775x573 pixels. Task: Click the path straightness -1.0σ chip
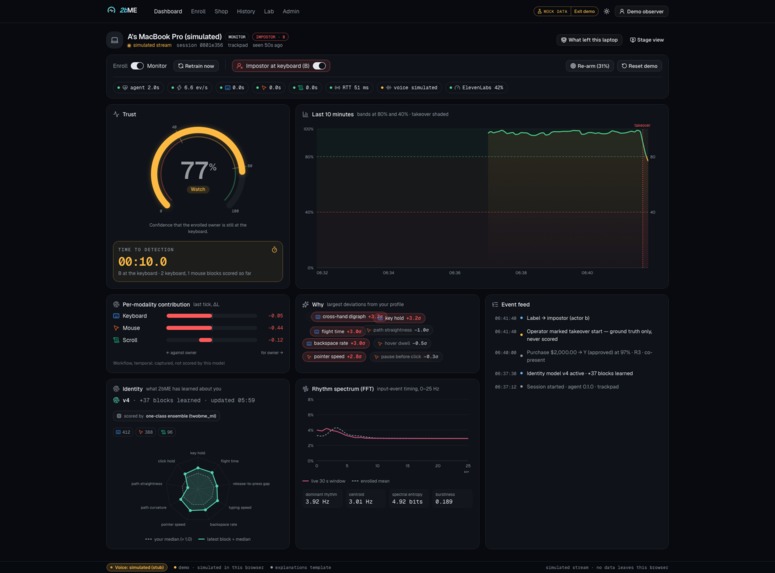pyautogui.click(x=398, y=330)
